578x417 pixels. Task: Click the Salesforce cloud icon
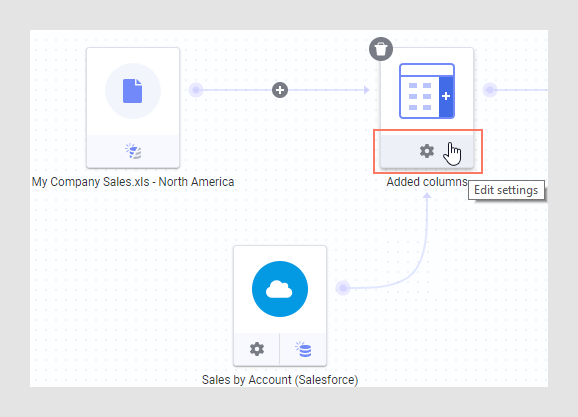(280, 289)
